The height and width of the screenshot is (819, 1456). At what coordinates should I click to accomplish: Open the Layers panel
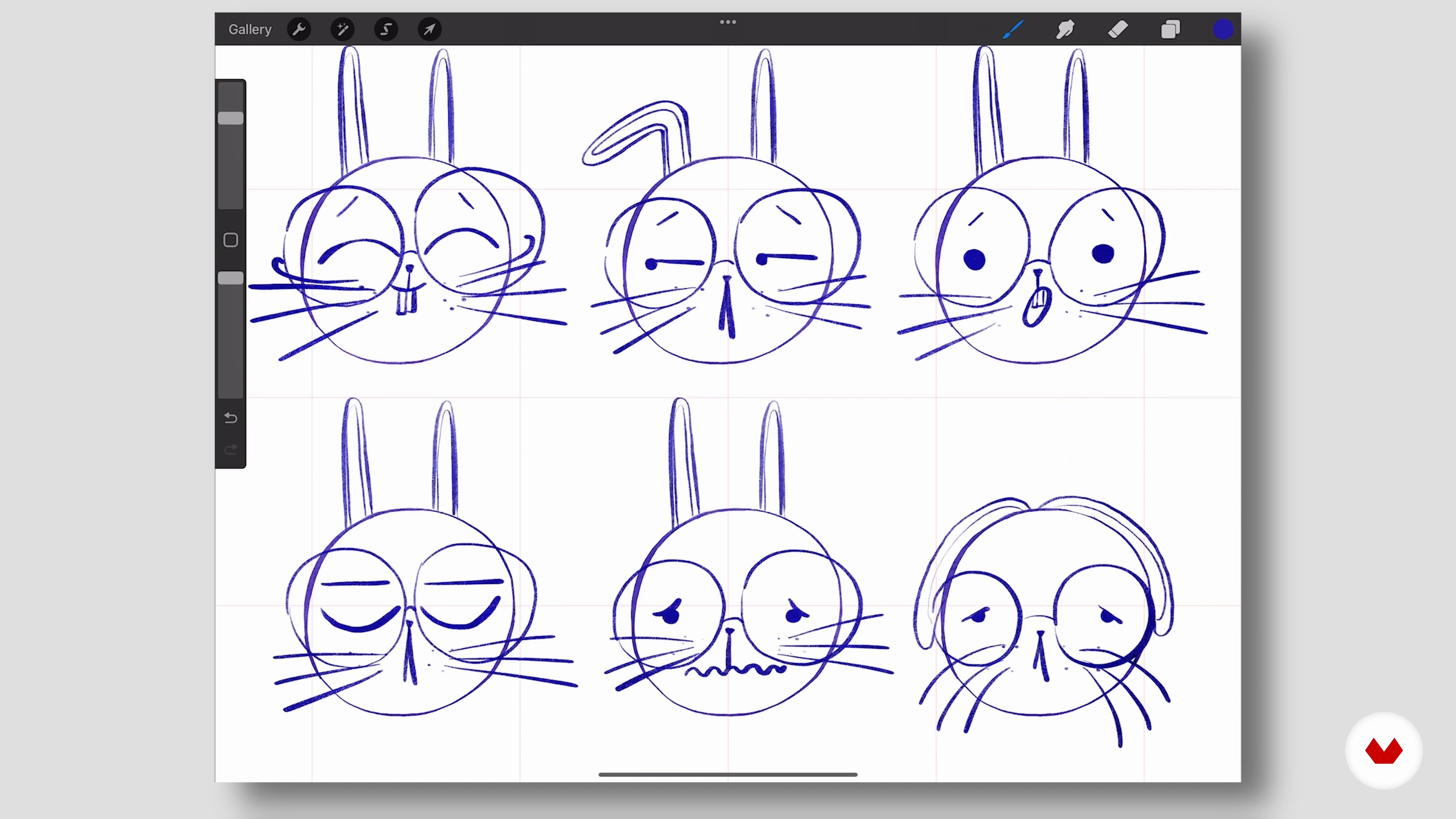pos(1170,30)
